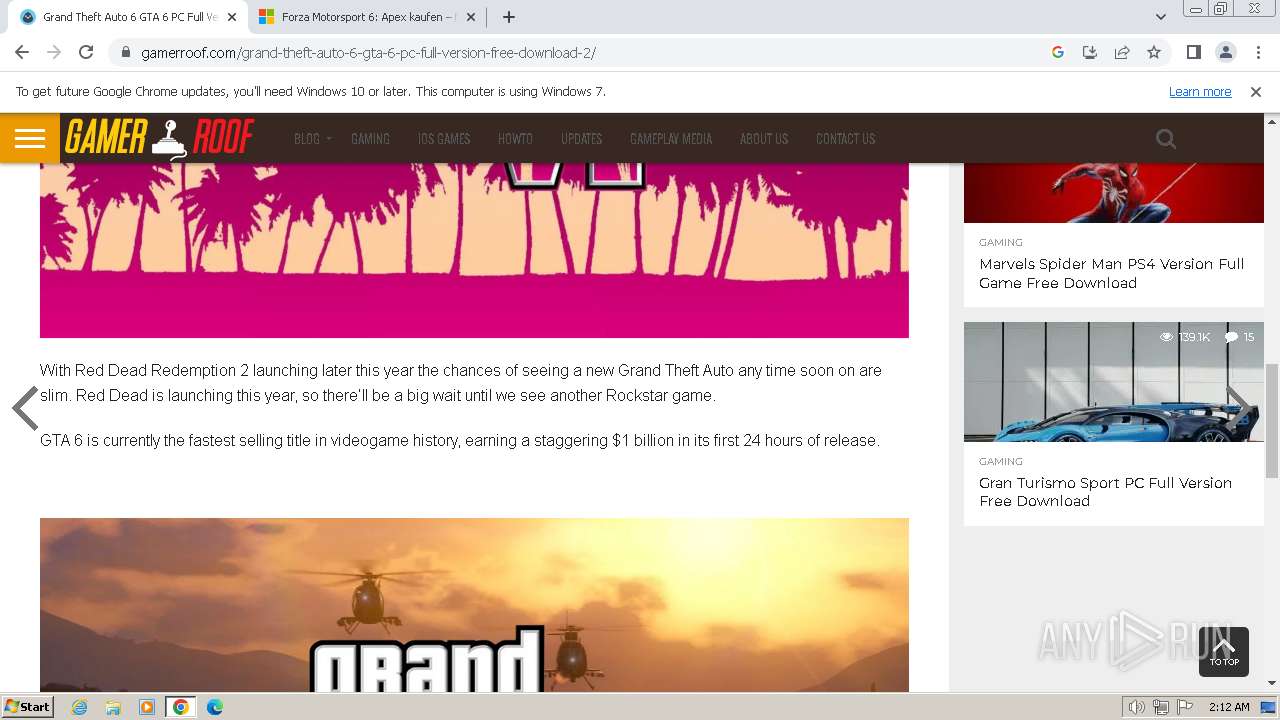Open the orange hamburger menu

[30, 138]
